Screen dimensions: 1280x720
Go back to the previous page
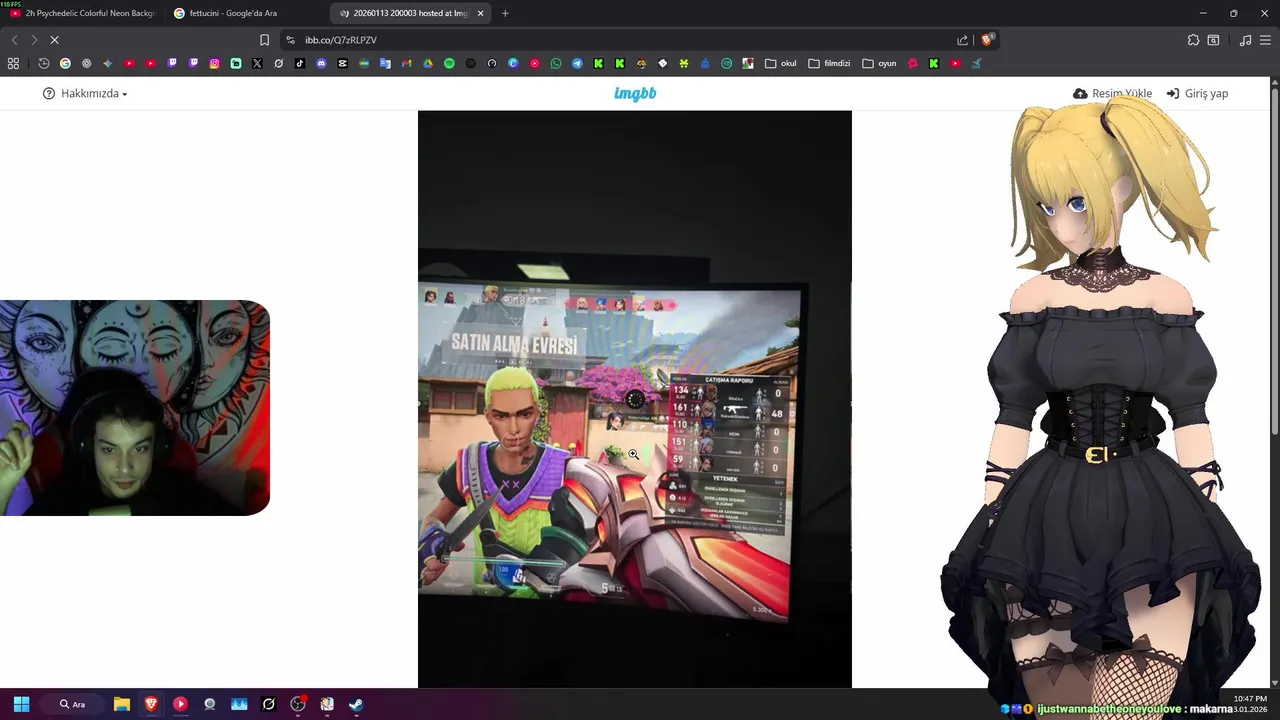tap(14, 40)
